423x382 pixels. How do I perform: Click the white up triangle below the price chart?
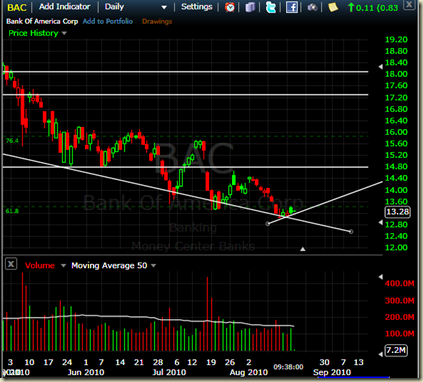303,249
